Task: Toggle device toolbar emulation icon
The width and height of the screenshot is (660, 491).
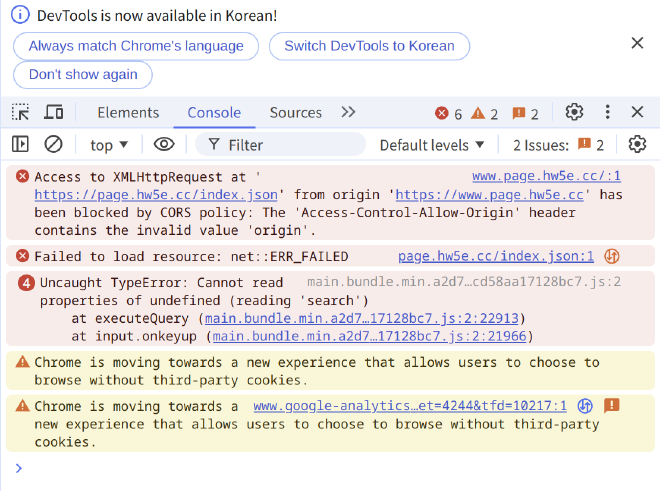Action: coord(53,112)
